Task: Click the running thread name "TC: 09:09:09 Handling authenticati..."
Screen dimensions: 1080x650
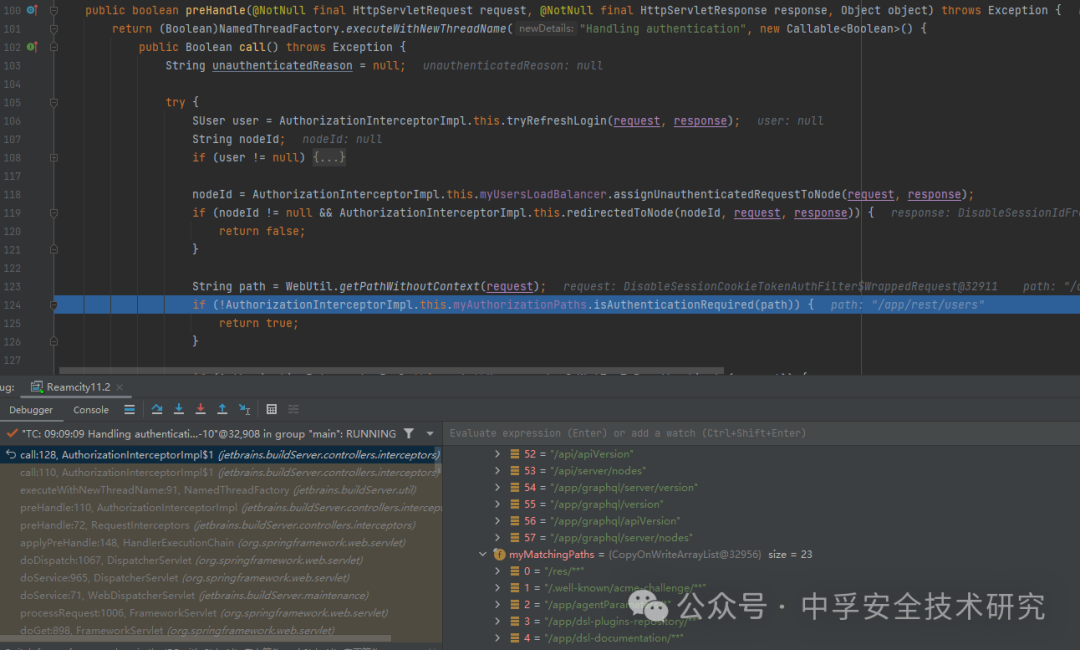Action: 209,434
